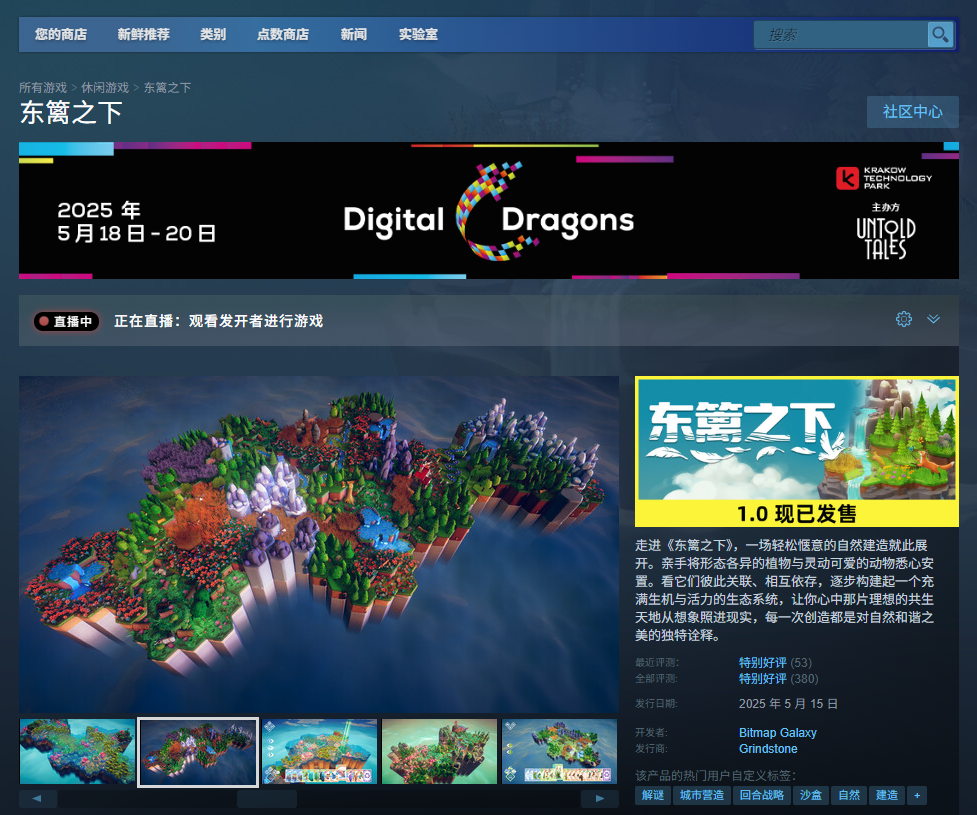Go to 点数商店 tab
The height and width of the screenshot is (815, 977).
tap(283, 35)
